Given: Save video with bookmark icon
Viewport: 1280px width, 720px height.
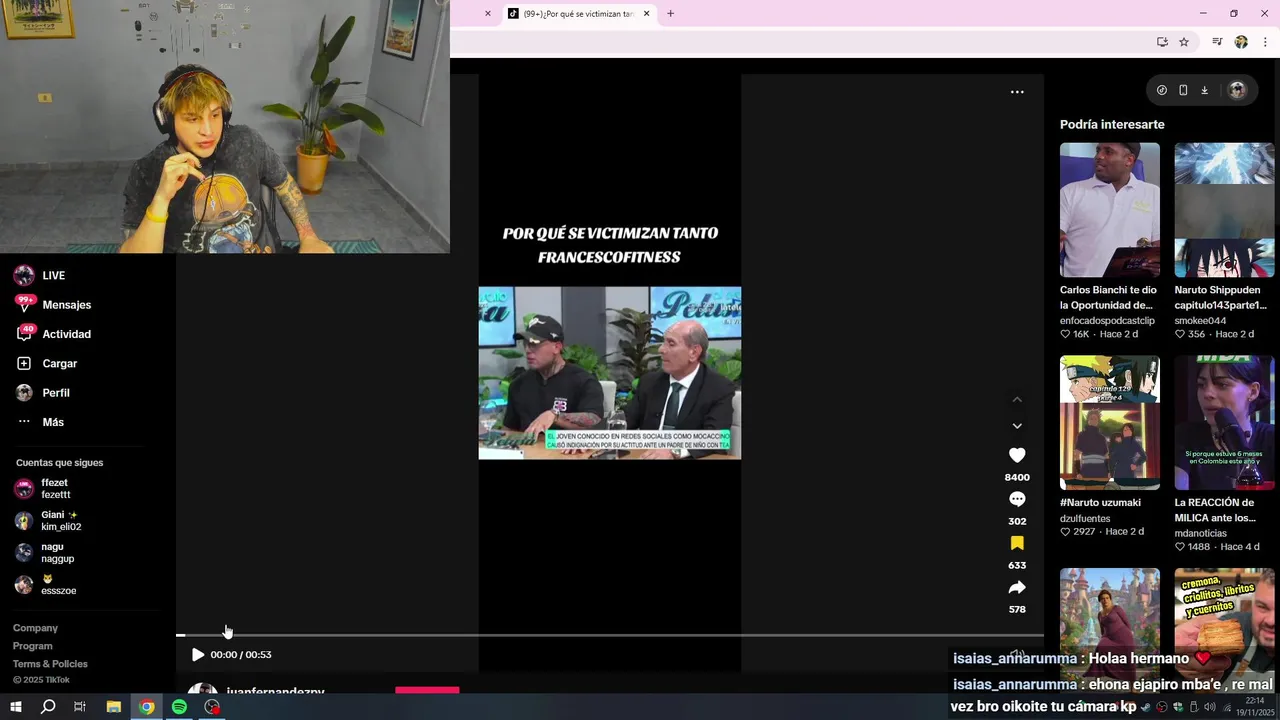Looking at the screenshot, I should [x=1017, y=543].
